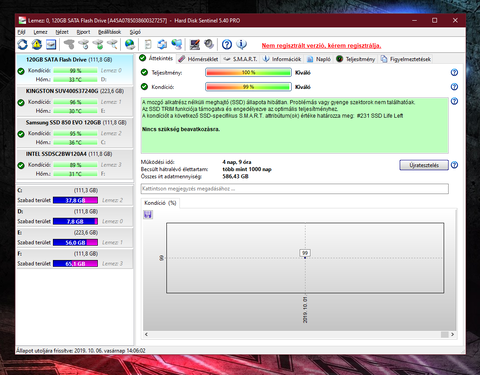Click F: free space bar 65,1 GB
480x375 pixels.
click(75, 264)
